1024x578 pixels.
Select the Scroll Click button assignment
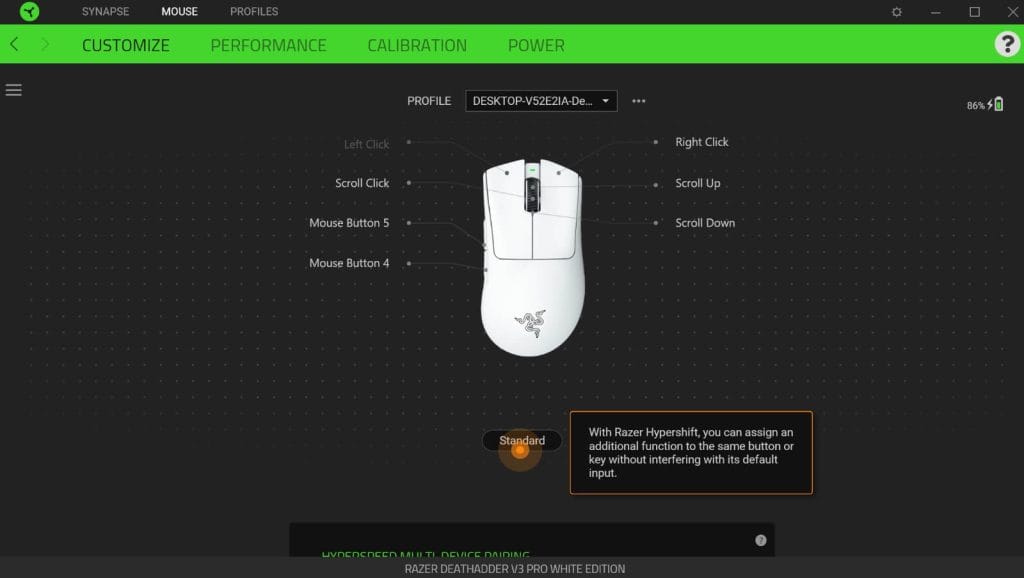[x=362, y=183]
